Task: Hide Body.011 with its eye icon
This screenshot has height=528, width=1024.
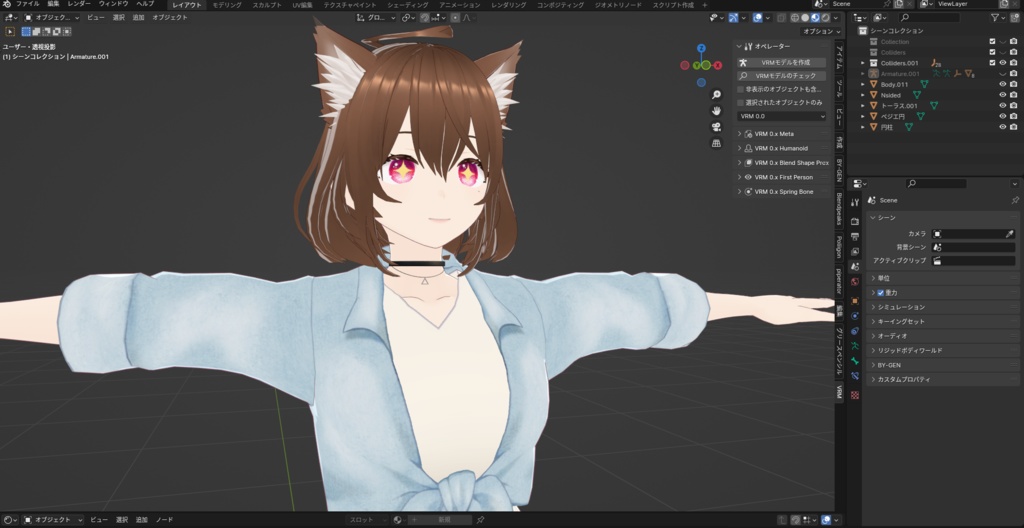Action: pyautogui.click(x=1003, y=84)
